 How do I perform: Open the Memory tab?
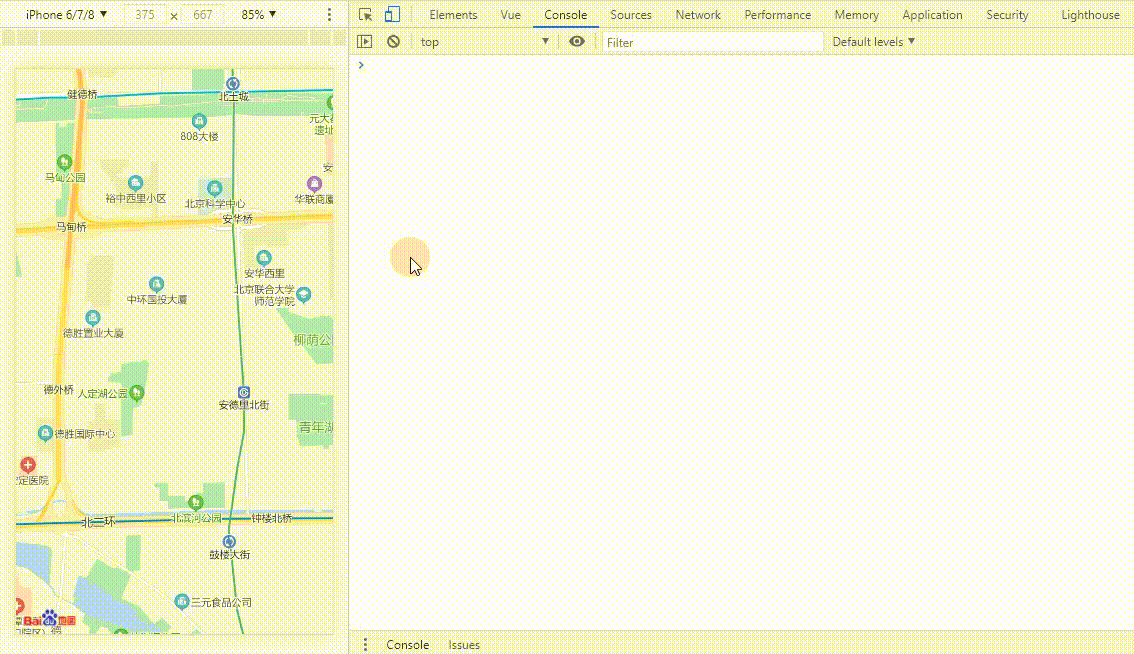856,14
